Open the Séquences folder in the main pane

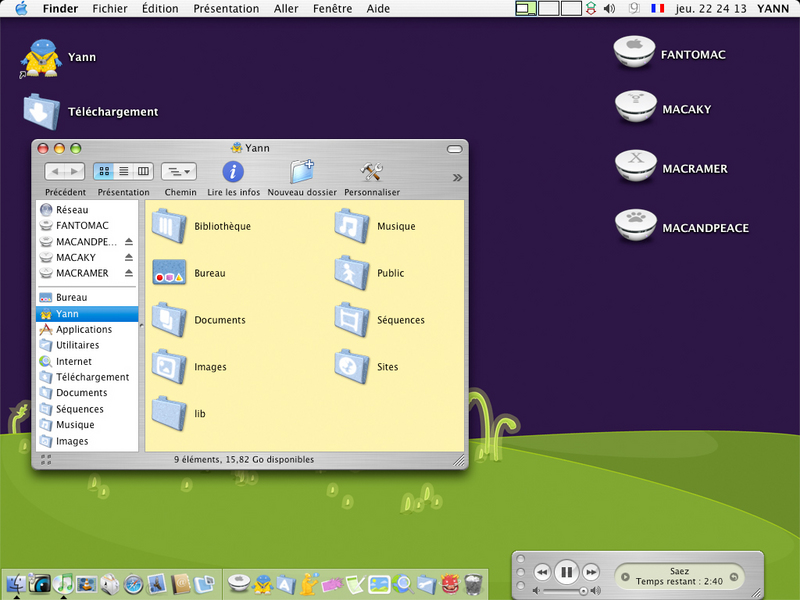tap(352, 320)
